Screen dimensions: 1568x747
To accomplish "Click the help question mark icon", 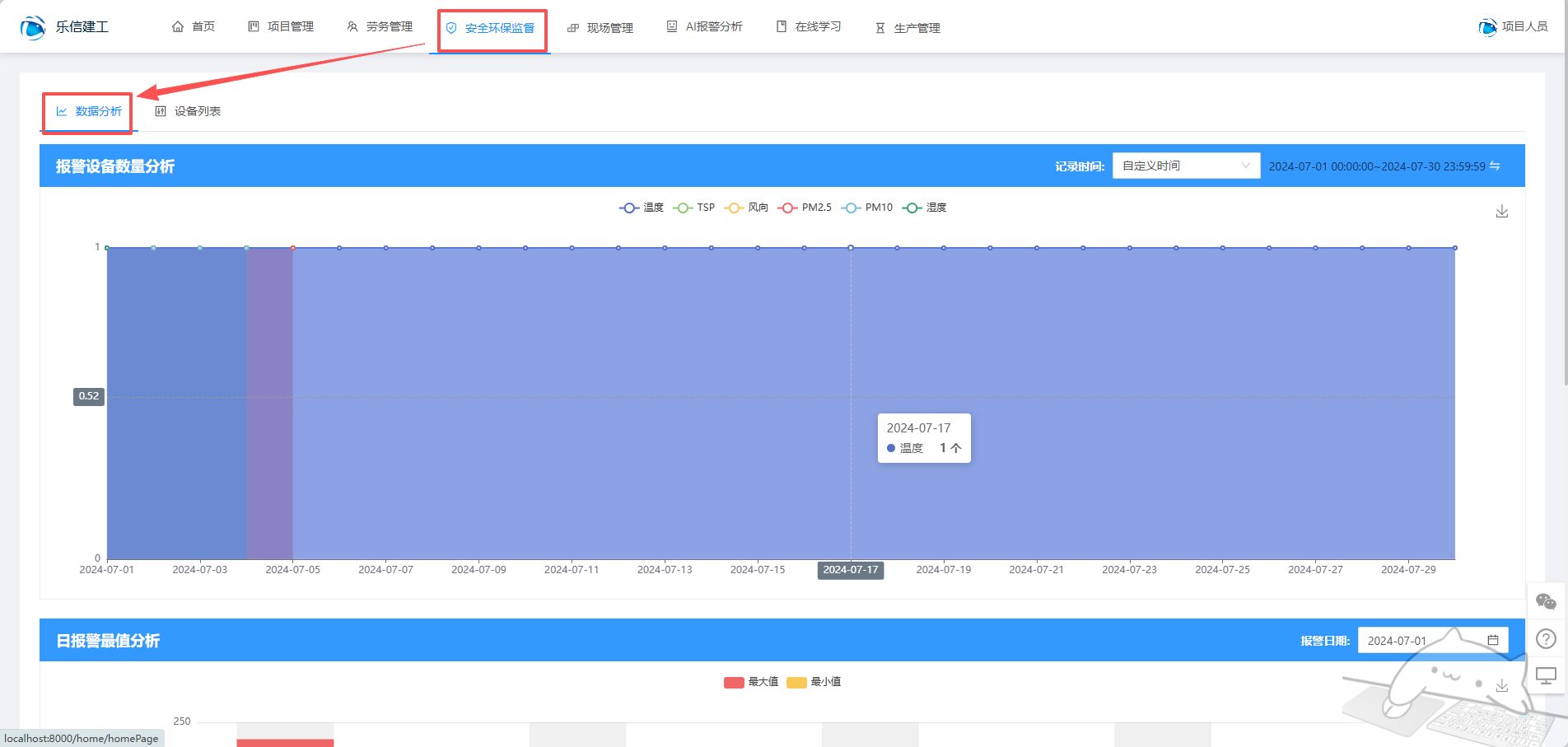I will 1546,639.
